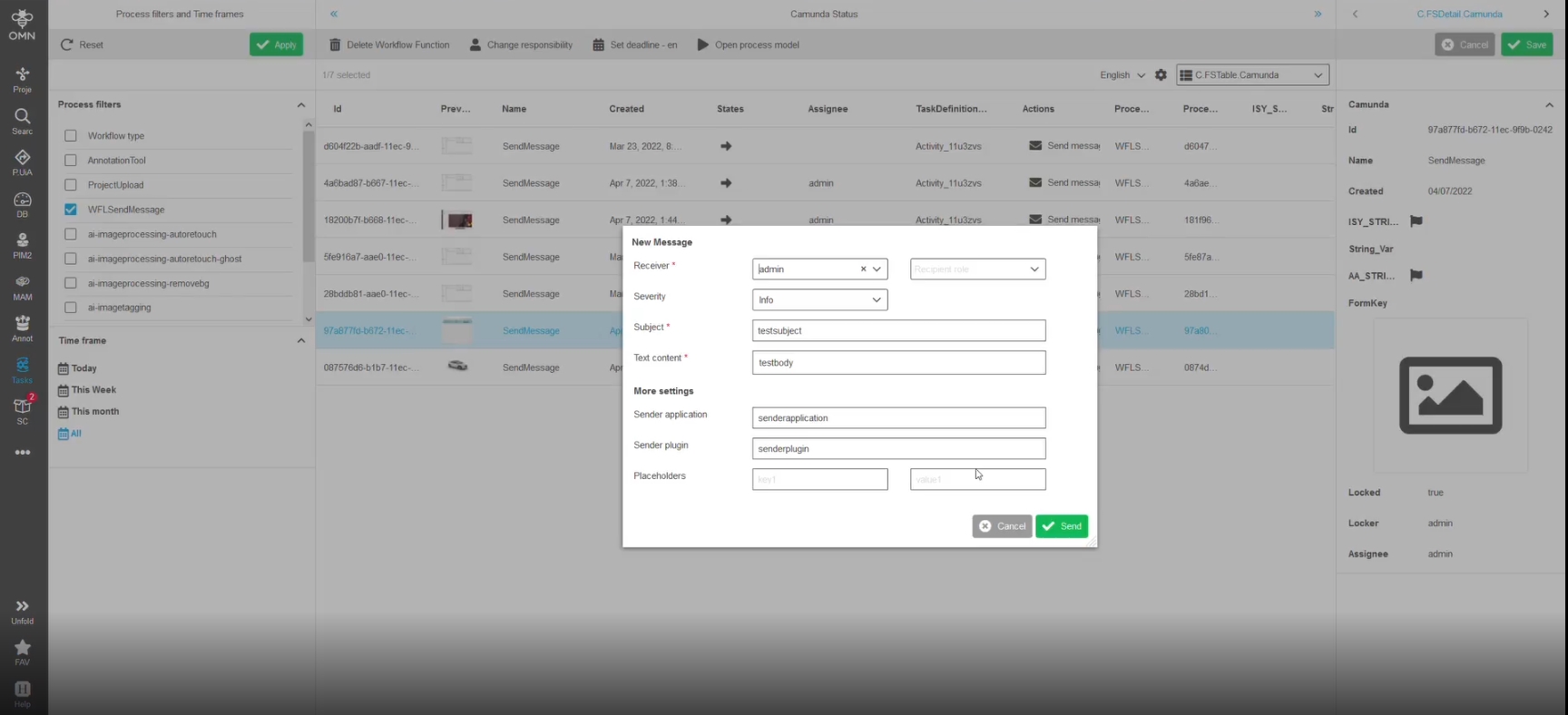Click Open process model in toolbar

(x=748, y=44)
